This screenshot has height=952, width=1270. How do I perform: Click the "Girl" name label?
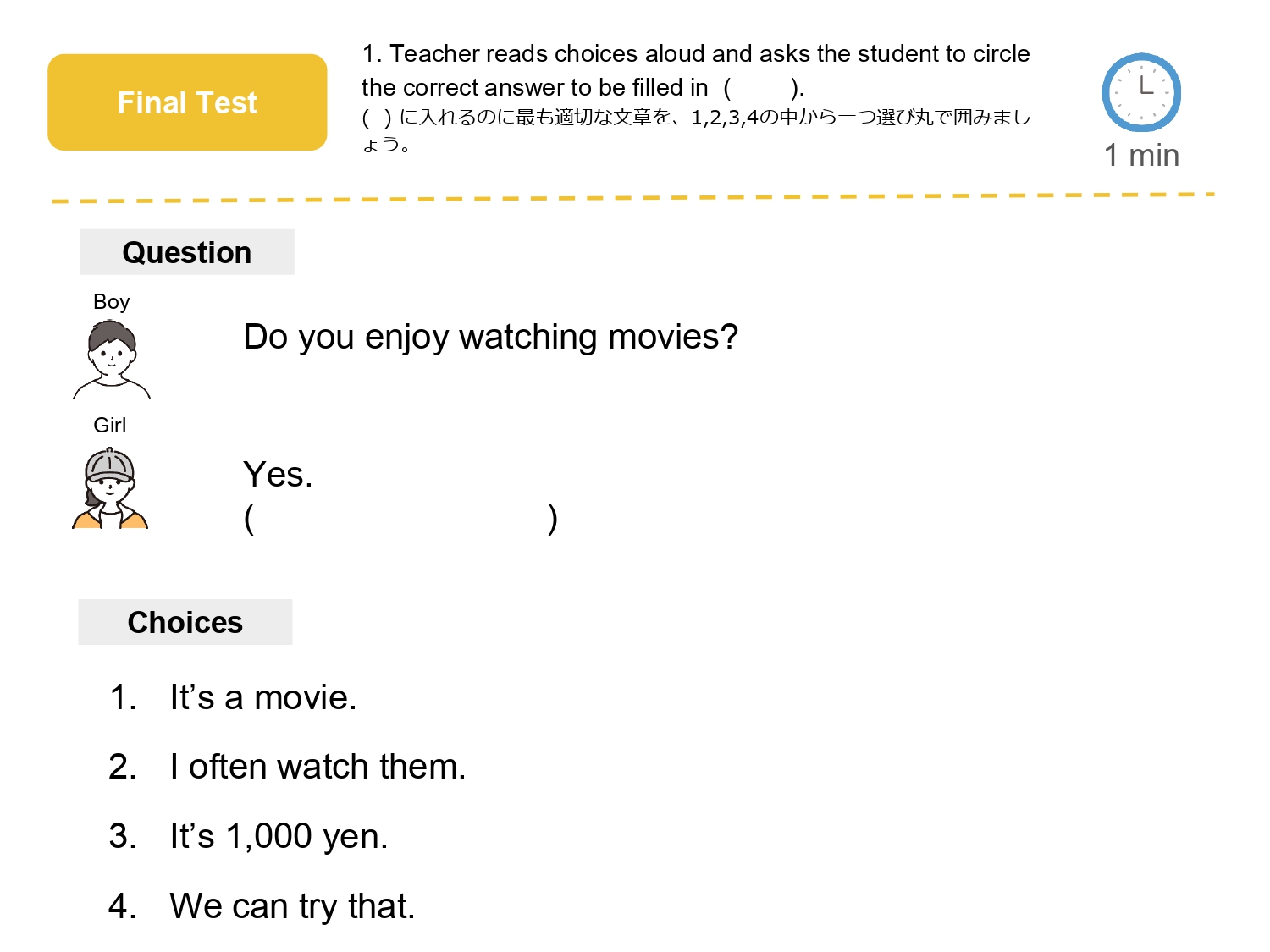(110, 425)
